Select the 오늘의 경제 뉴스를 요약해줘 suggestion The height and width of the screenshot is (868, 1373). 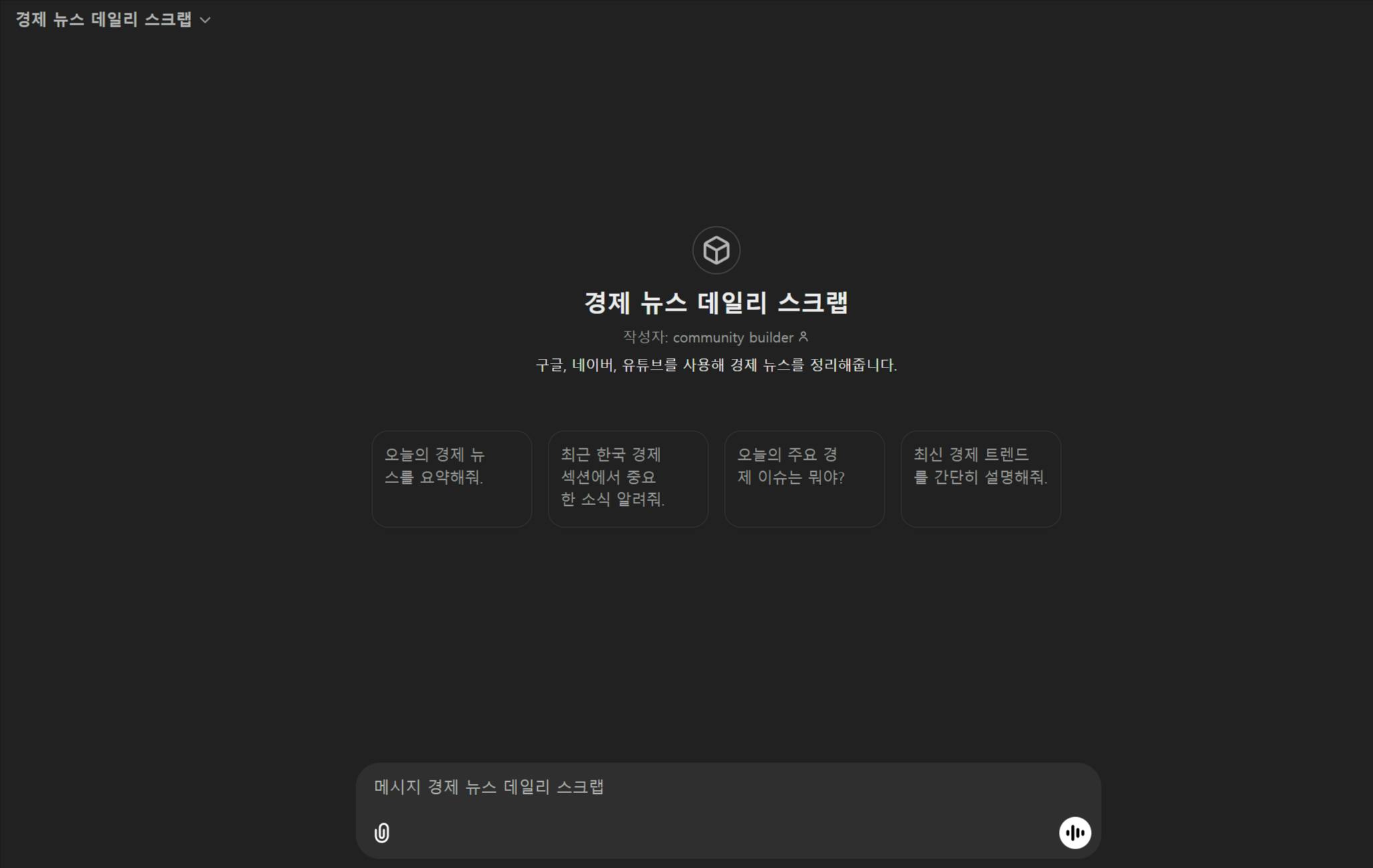(452, 478)
